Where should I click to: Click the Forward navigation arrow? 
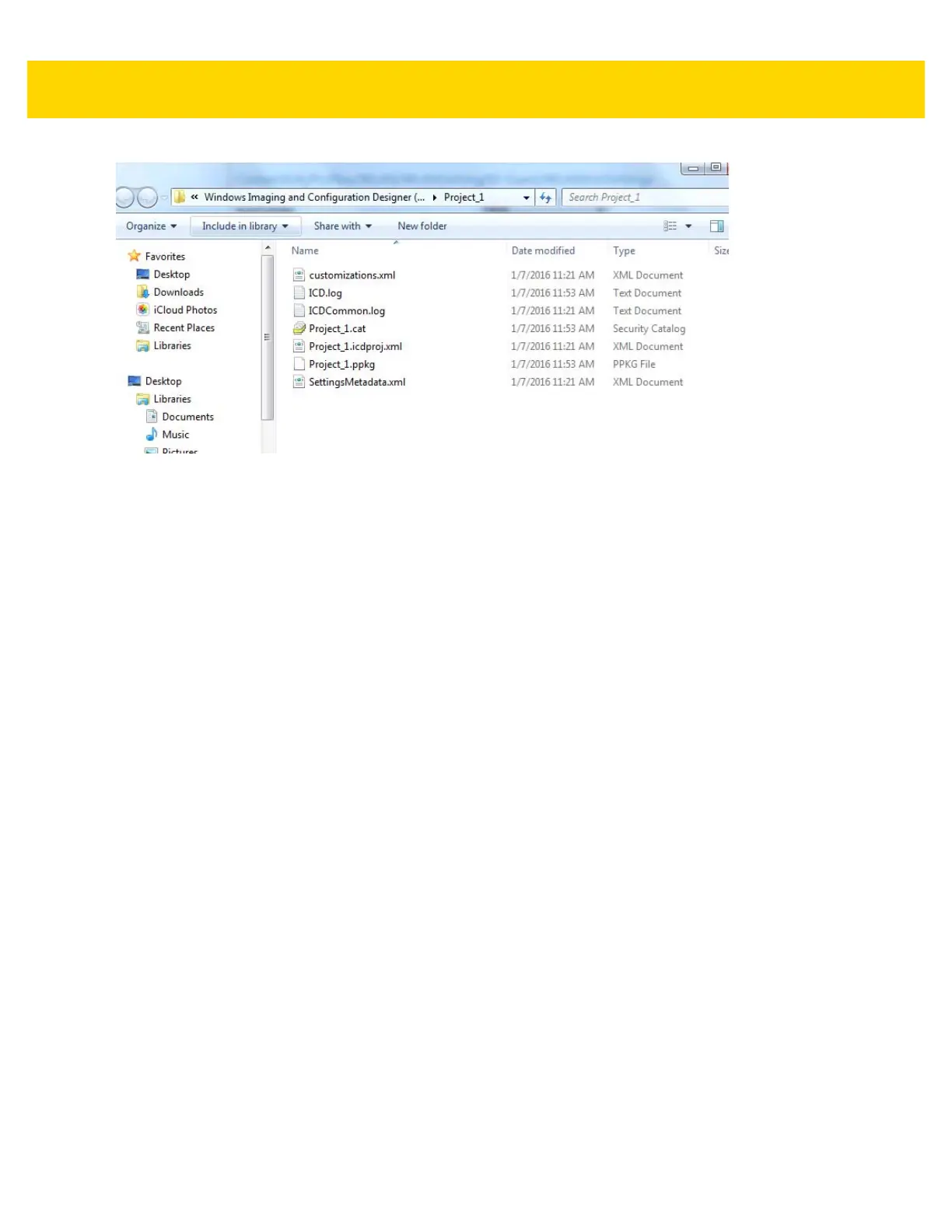pos(147,198)
